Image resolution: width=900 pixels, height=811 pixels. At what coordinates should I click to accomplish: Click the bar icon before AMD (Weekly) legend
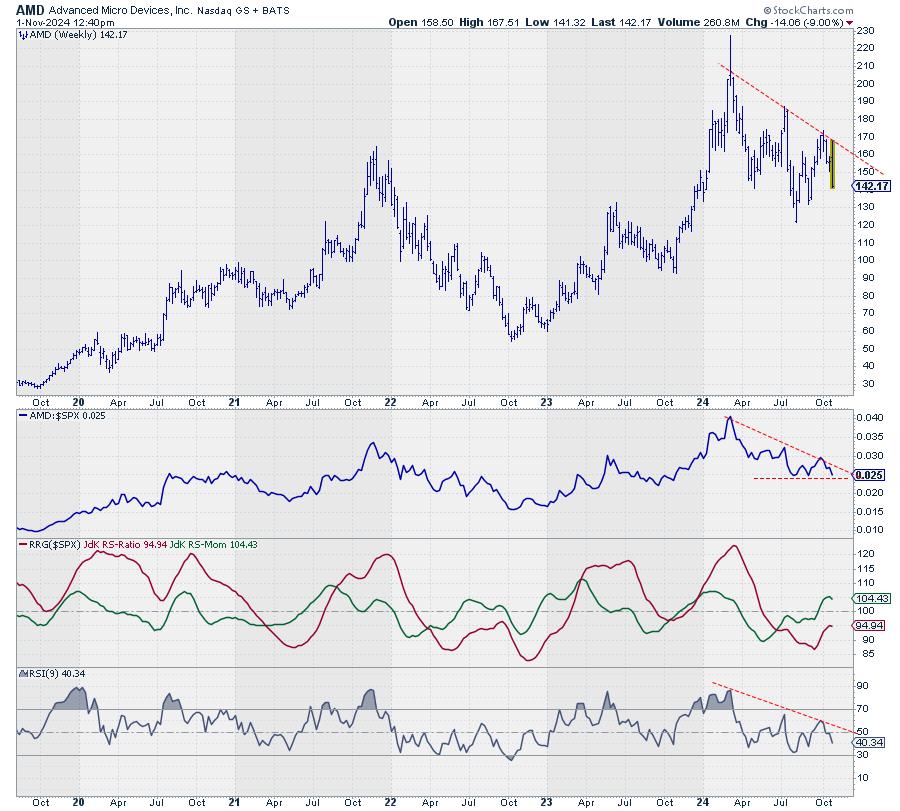23,35
